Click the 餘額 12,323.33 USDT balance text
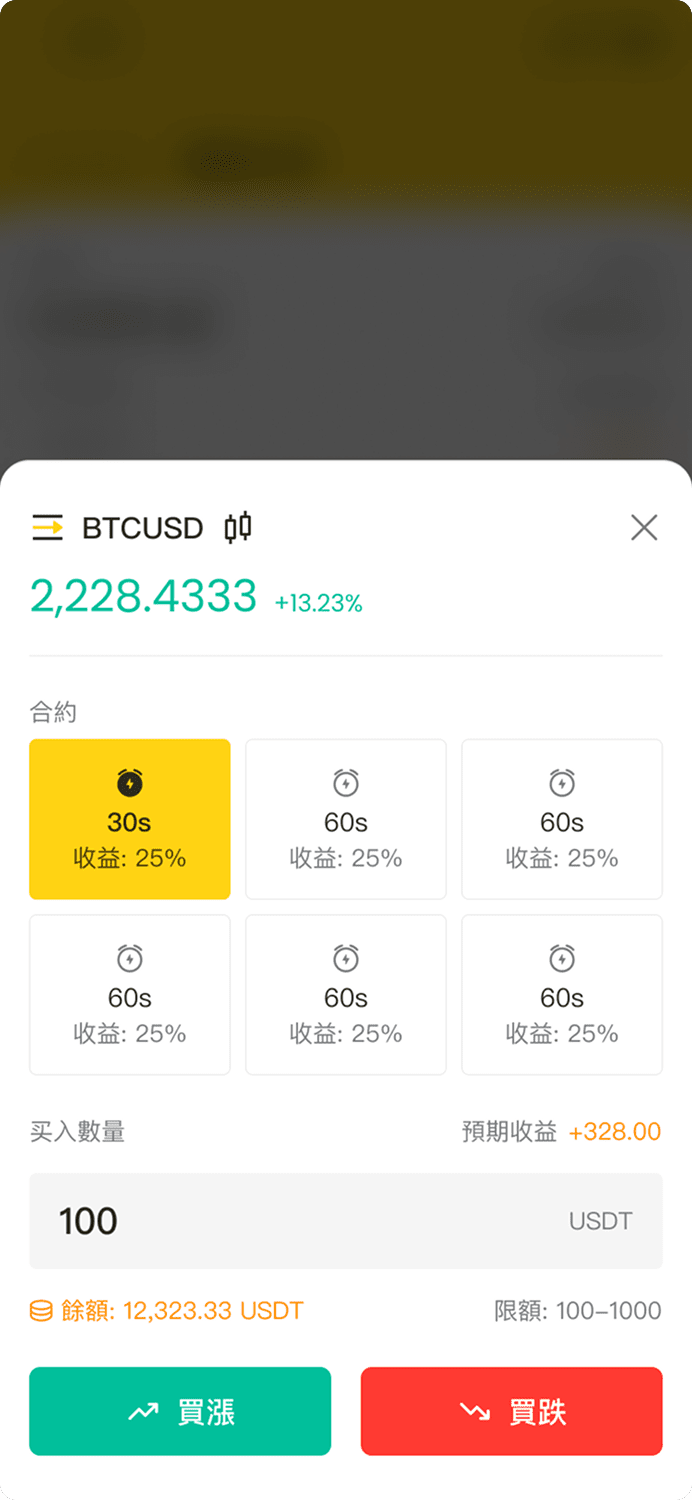The image size is (692, 1500). click(182, 1311)
